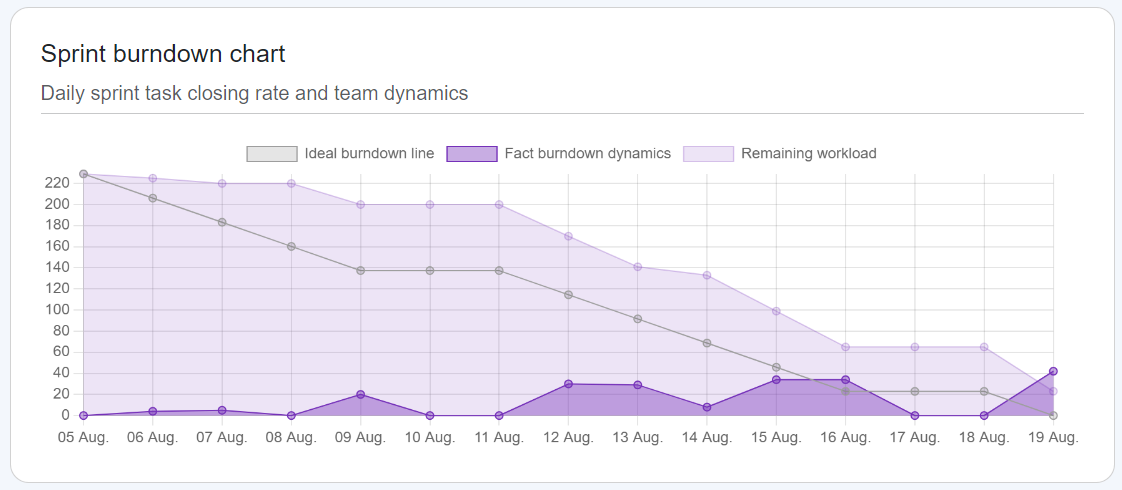Image resolution: width=1122 pixels, height=490 pixels.
Task: Click the Ideal burndown point on 06 Aug.
Action: point(153,198)
